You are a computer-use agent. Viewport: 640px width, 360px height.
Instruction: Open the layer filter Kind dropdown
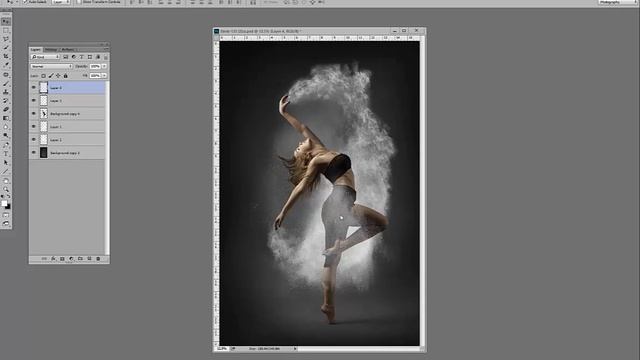click(45, 57)
